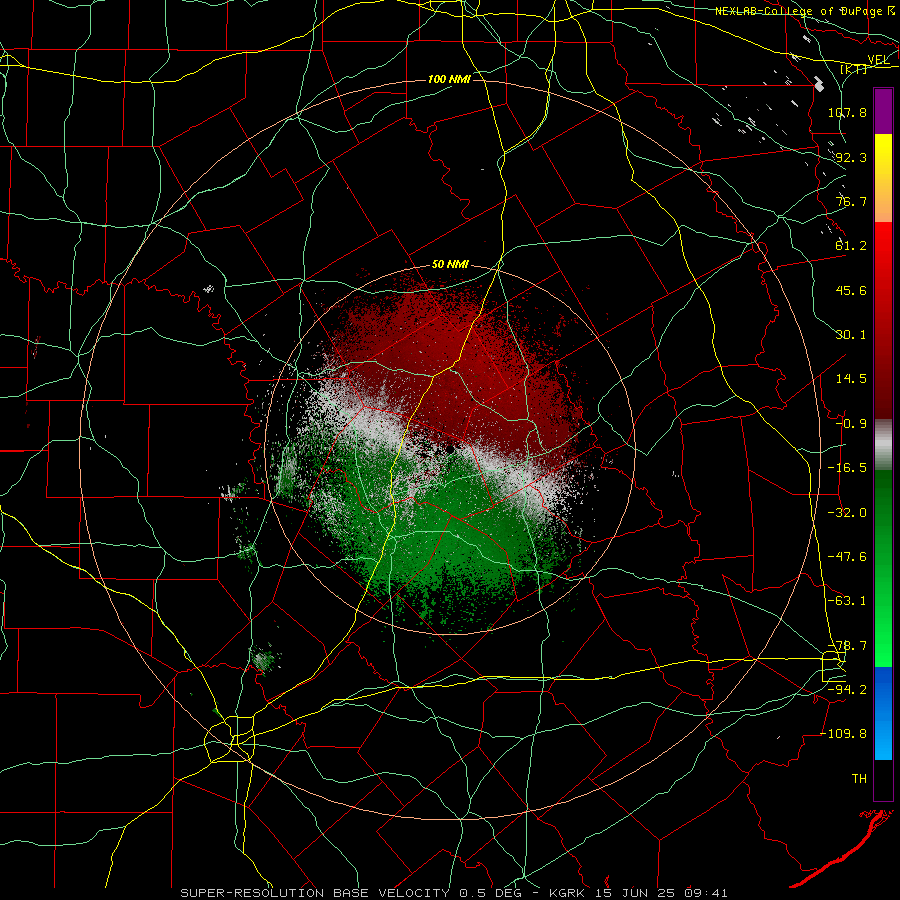The image size is (900, 900).
Task: Click the TH label on the legend
Action: coord(859,779)
